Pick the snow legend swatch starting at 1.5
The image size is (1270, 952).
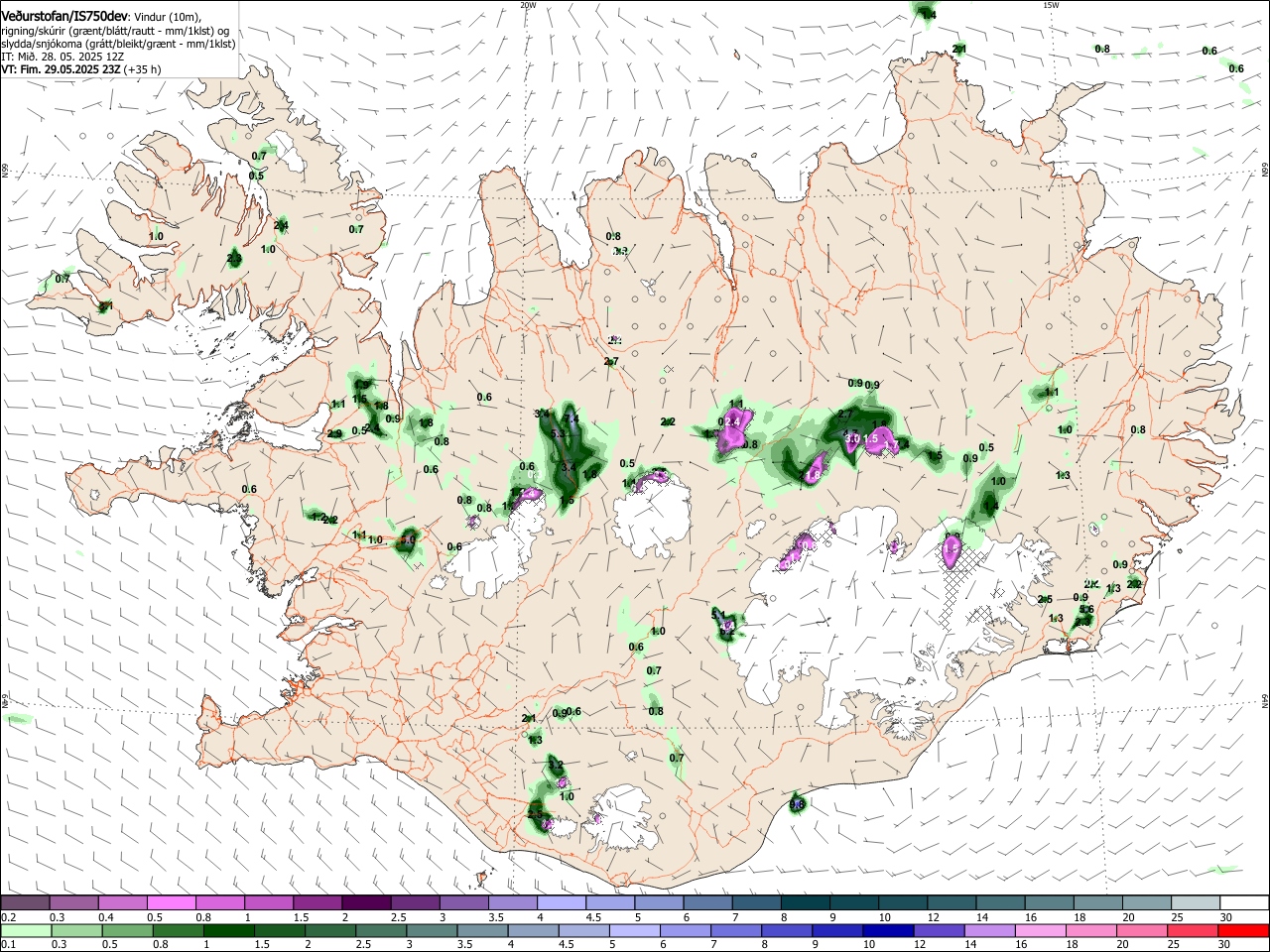pos(317,903)
